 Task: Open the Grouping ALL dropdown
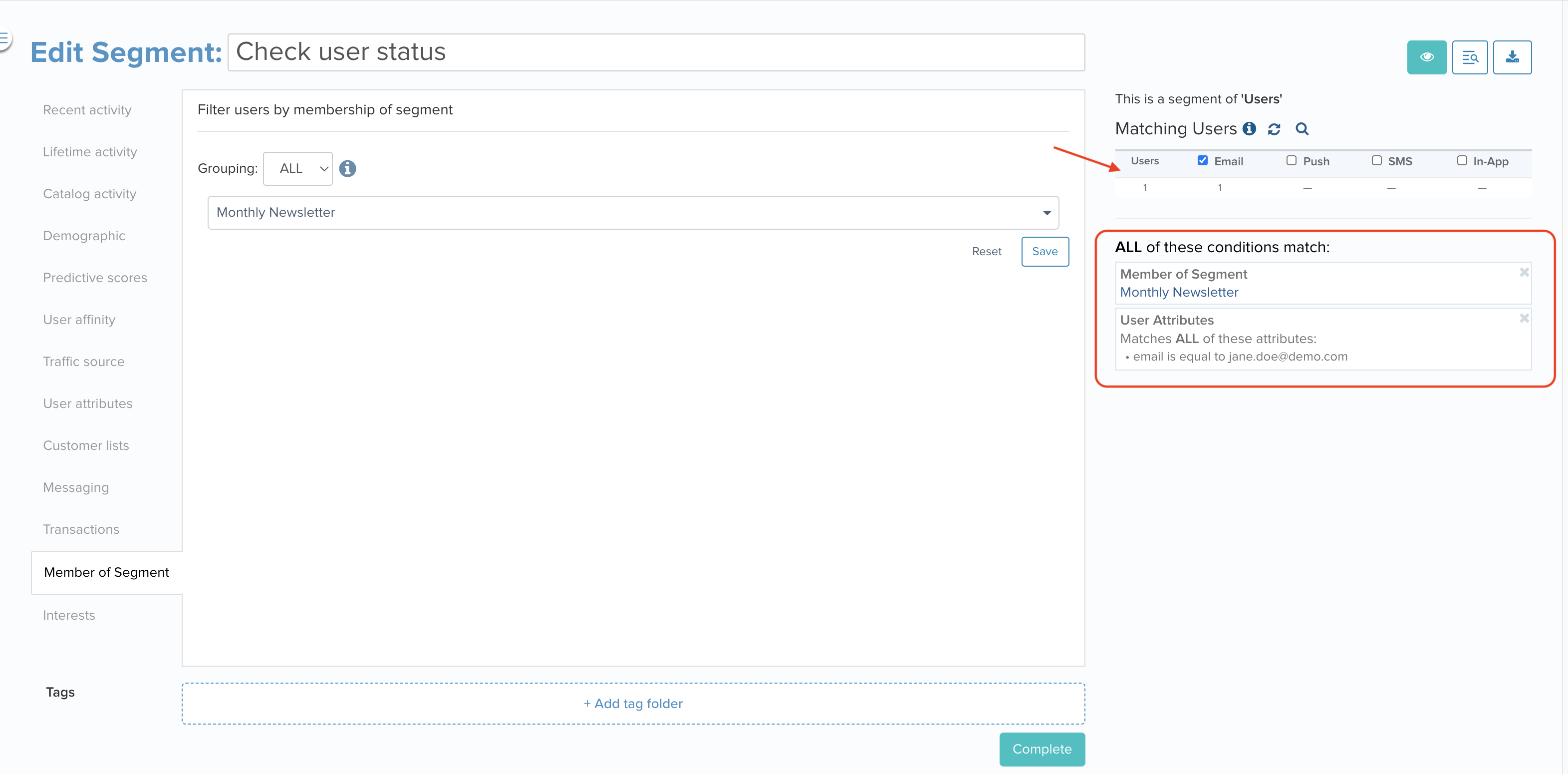click(297, 168)
